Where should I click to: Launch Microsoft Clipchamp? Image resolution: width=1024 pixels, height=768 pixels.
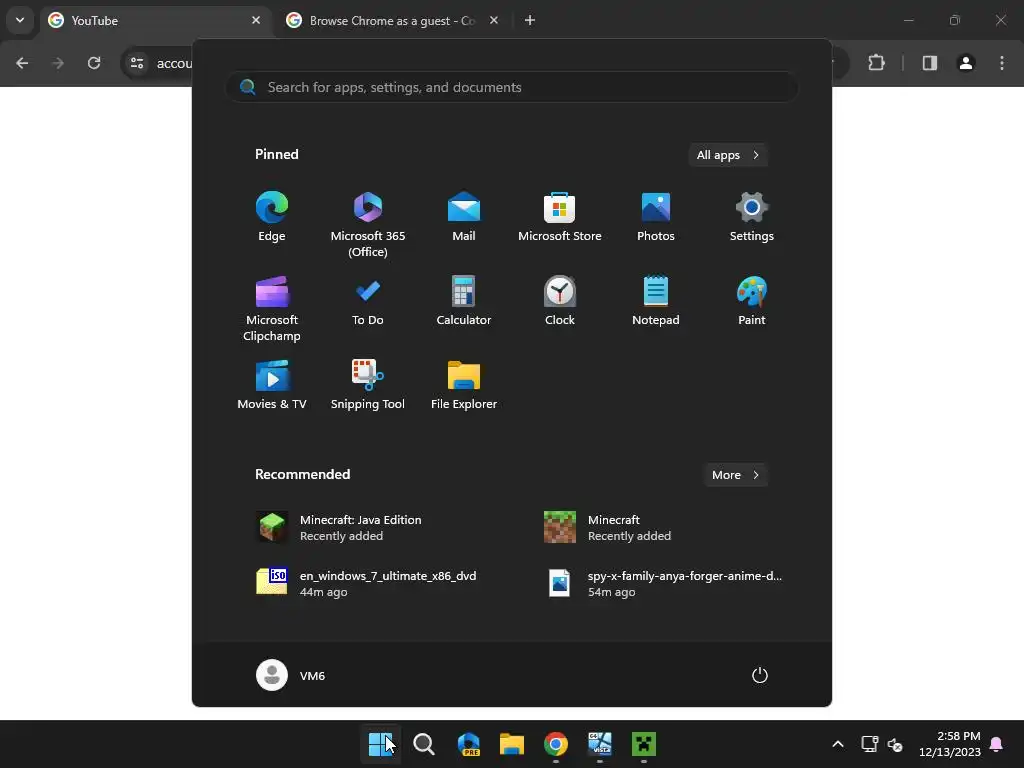tap(272, 309)
